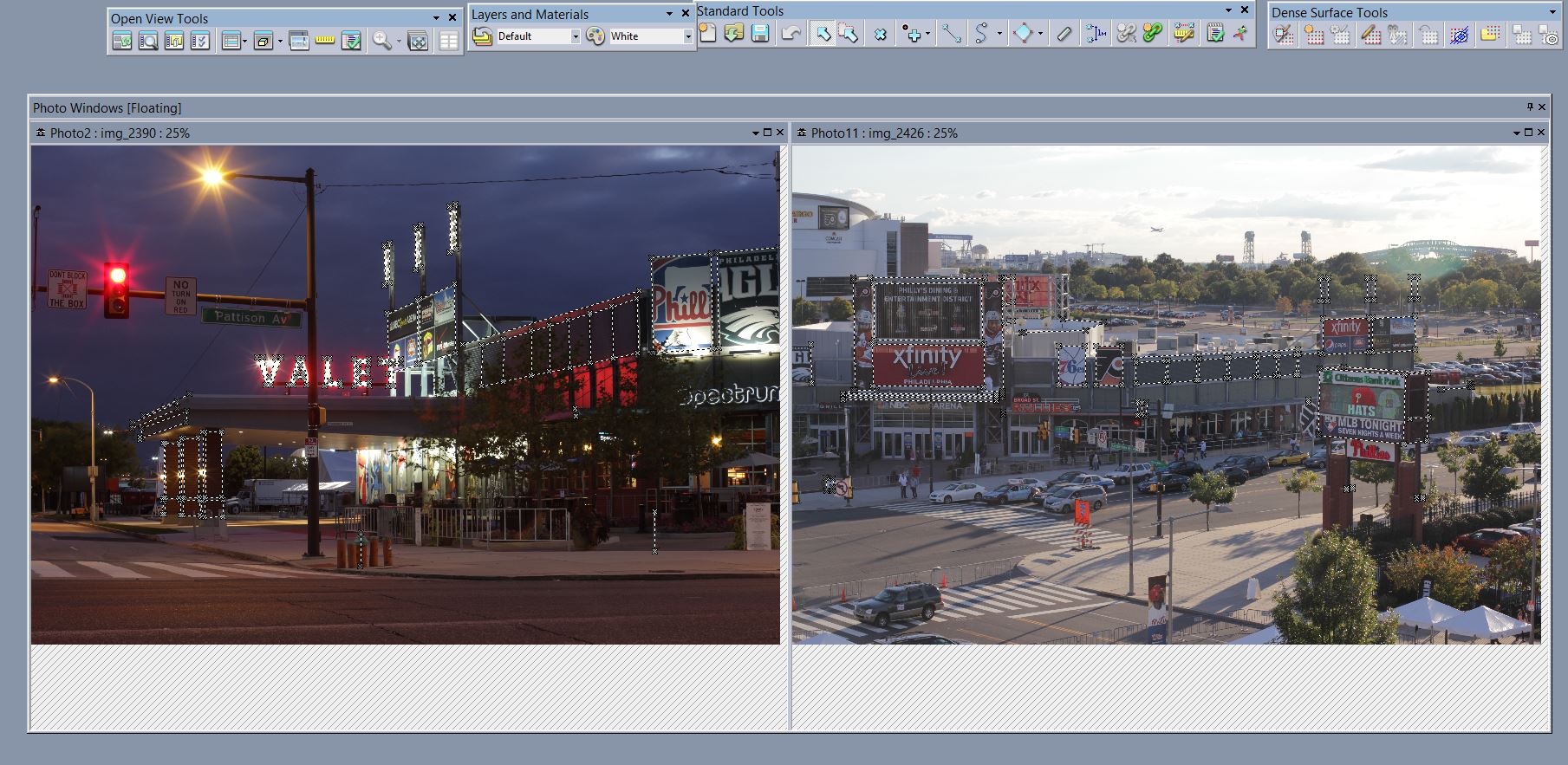Maximize the Photo2 window
This screenshot has width=1568, height=765.
click(x=767, y=133)
